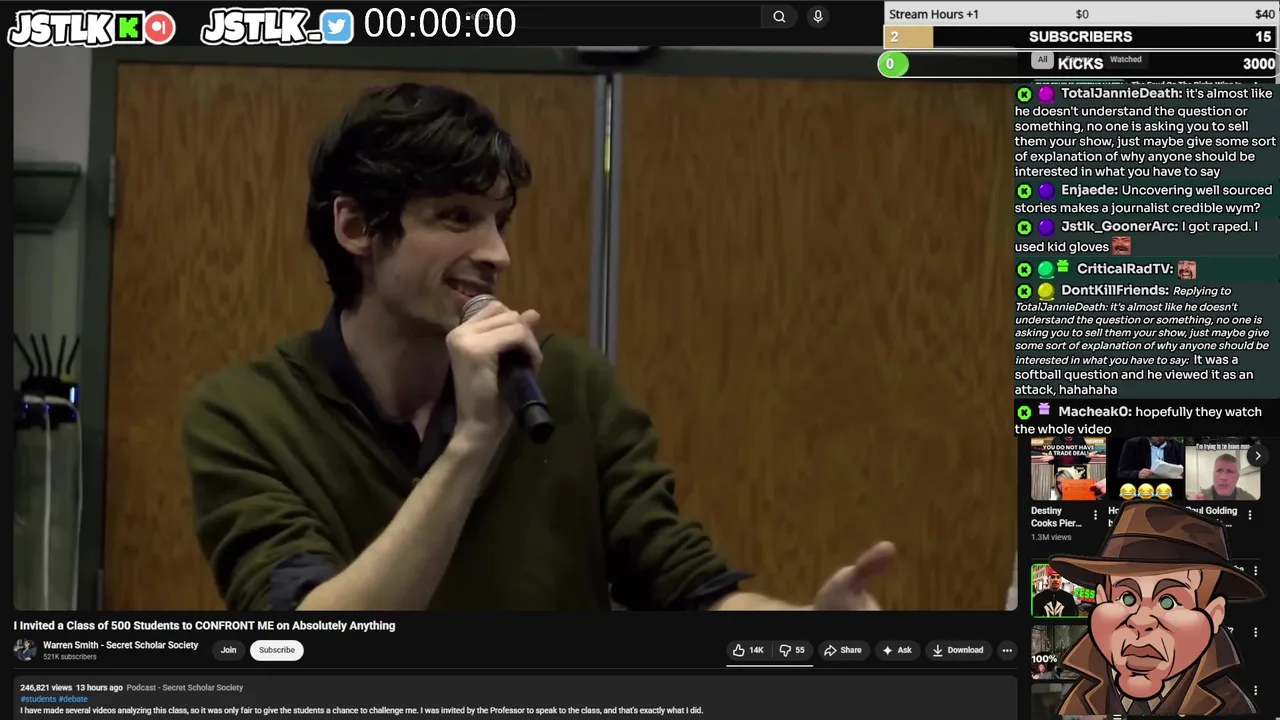Click the #debate hashtag

(72, 699)
